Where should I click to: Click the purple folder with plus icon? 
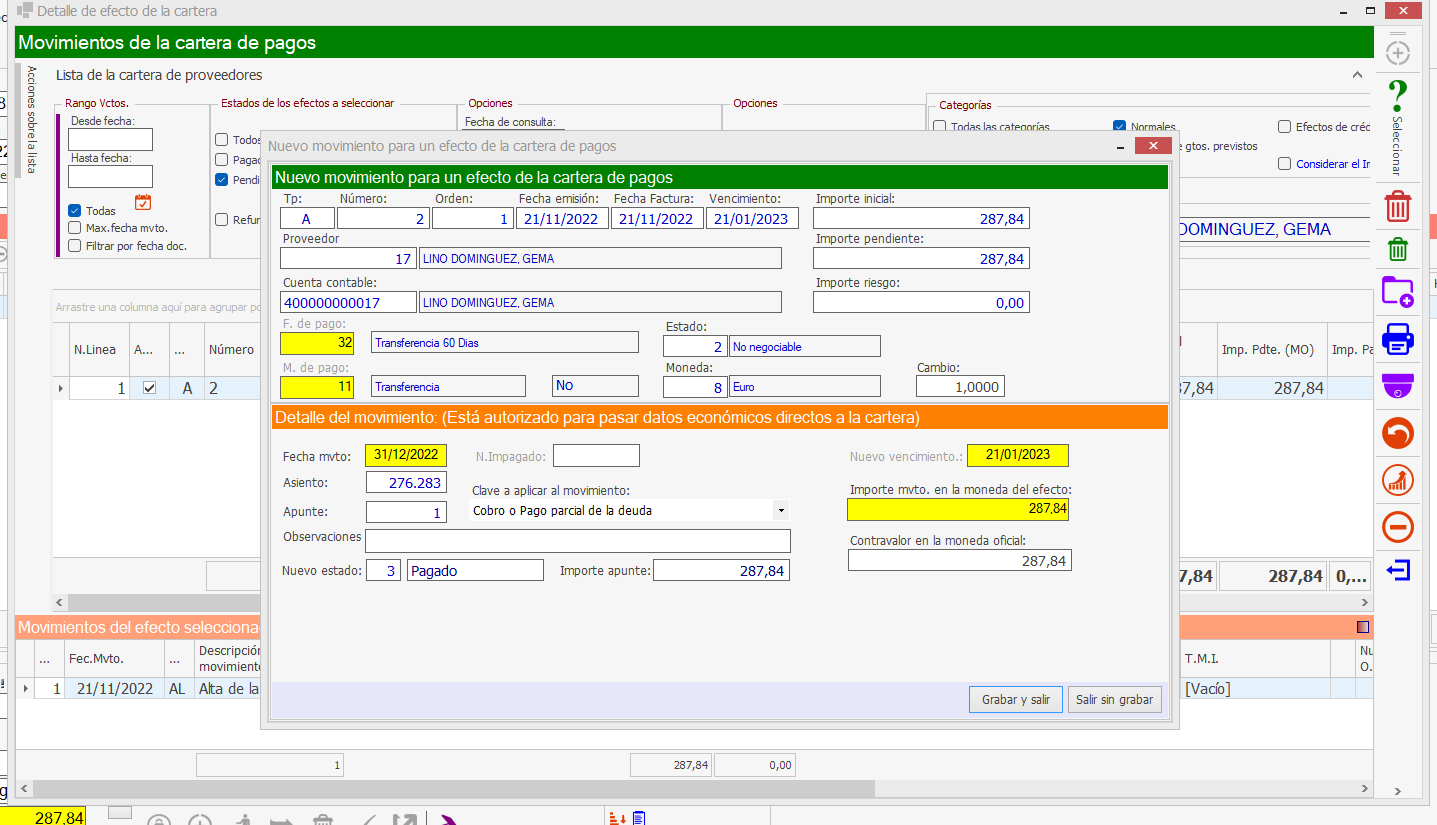[1397, 292]
